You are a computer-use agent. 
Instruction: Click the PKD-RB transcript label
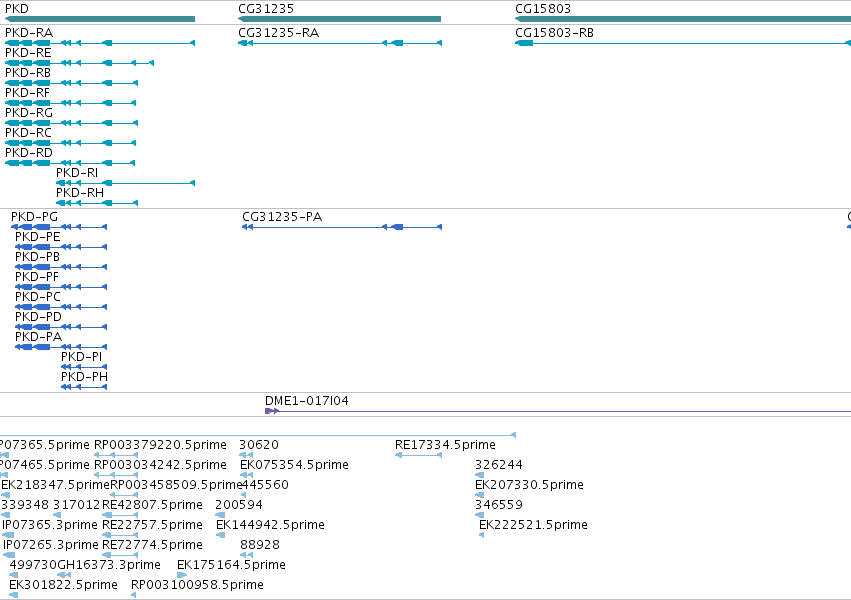28,73
